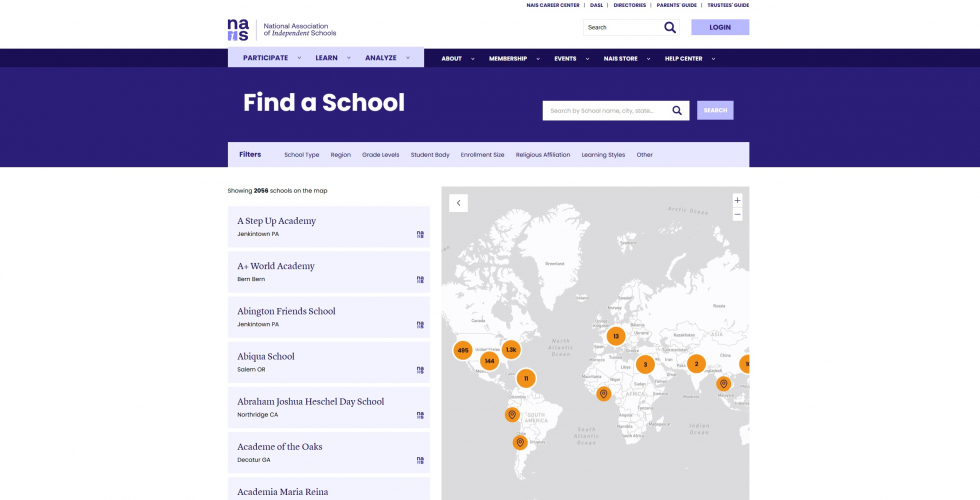
Task: Open the DASL link
Action: tap(596, 5)
